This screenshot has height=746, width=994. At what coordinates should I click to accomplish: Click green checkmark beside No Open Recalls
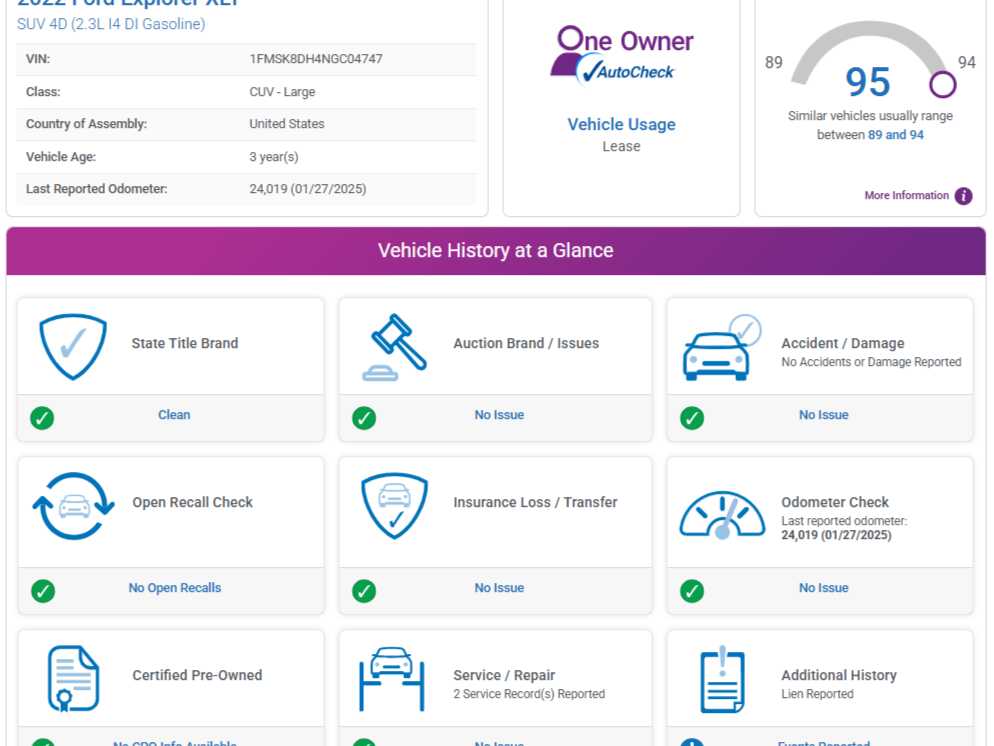click(42, 591)
